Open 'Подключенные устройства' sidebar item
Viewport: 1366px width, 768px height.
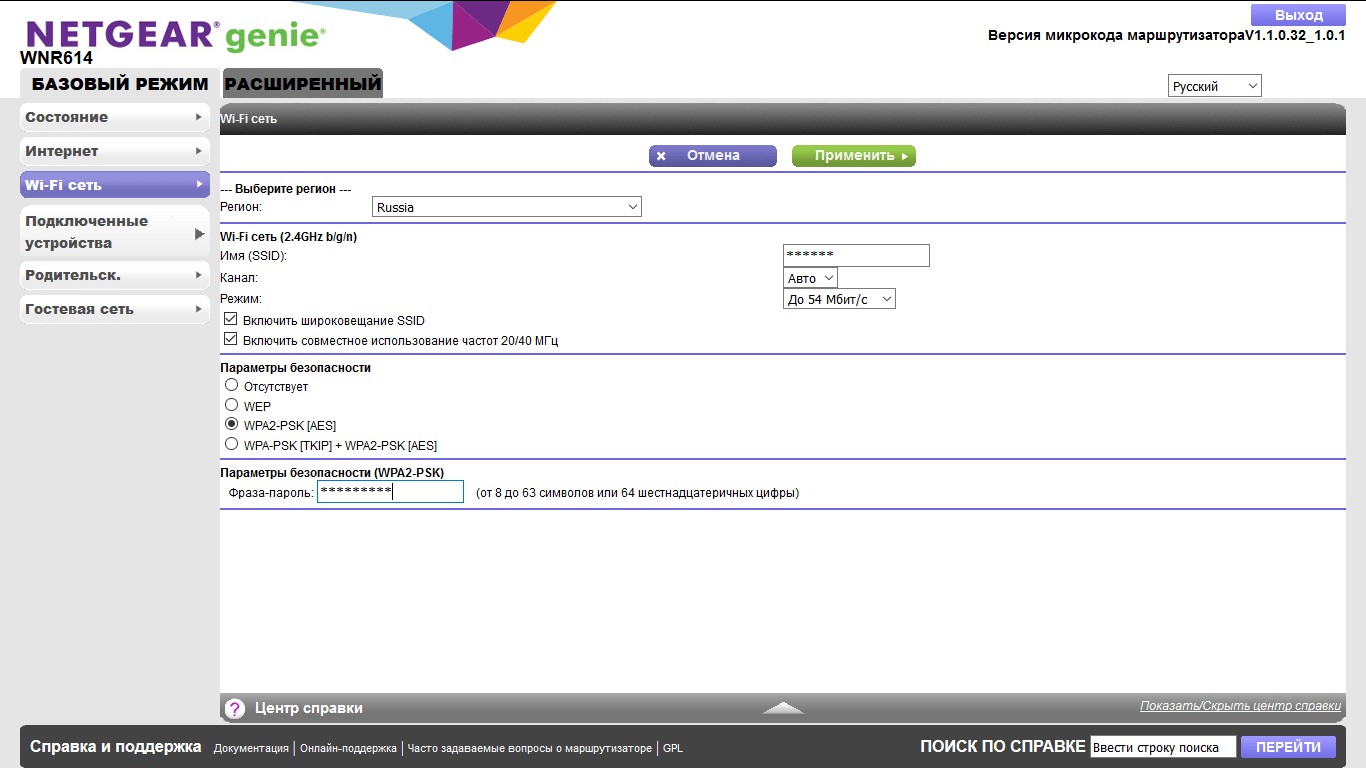click(115, 232)
